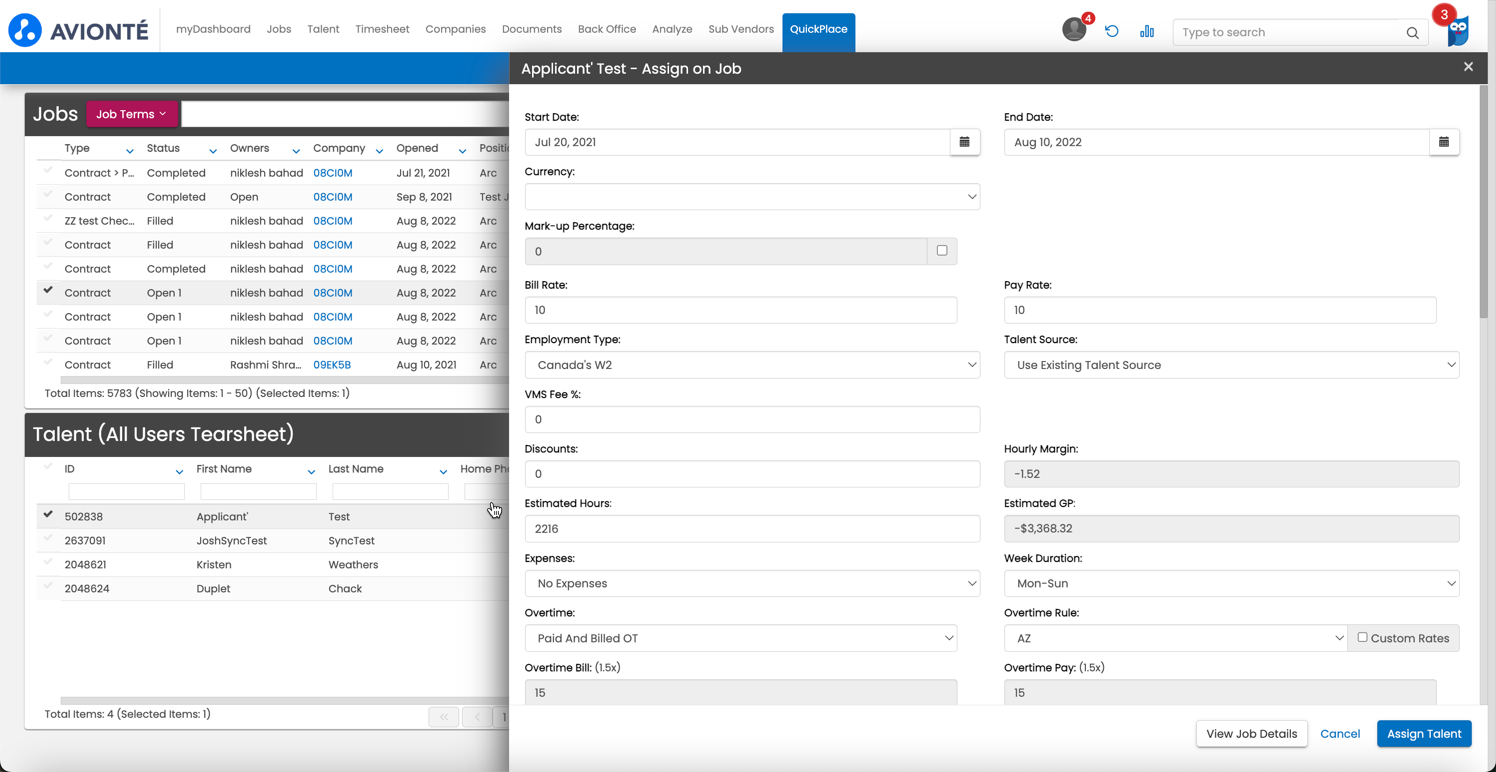Open the Overtime Rule dropdown
1496x772 pixels.
1175,638
